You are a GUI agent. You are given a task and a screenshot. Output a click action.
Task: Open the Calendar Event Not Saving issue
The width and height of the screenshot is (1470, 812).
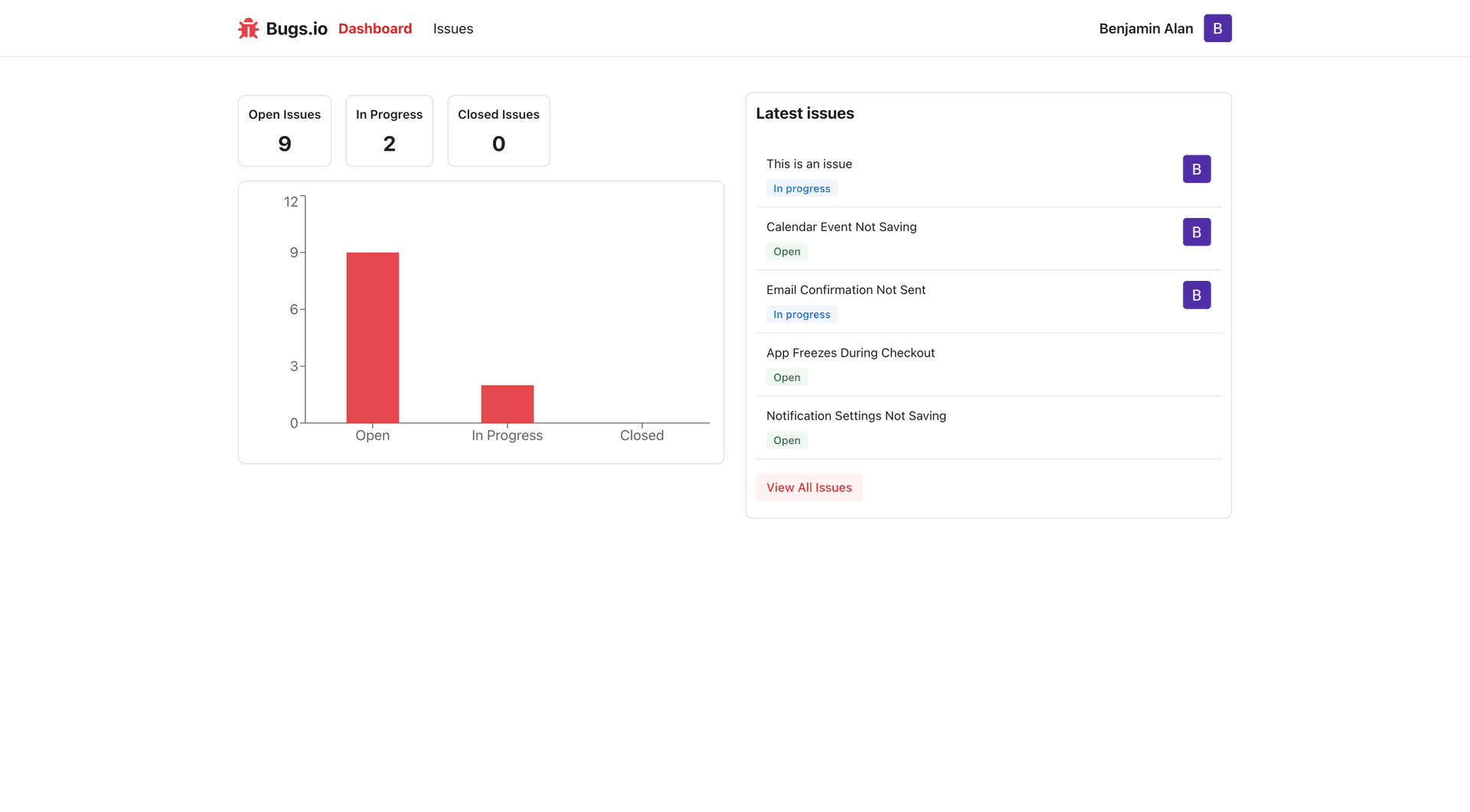pos(841,227)
